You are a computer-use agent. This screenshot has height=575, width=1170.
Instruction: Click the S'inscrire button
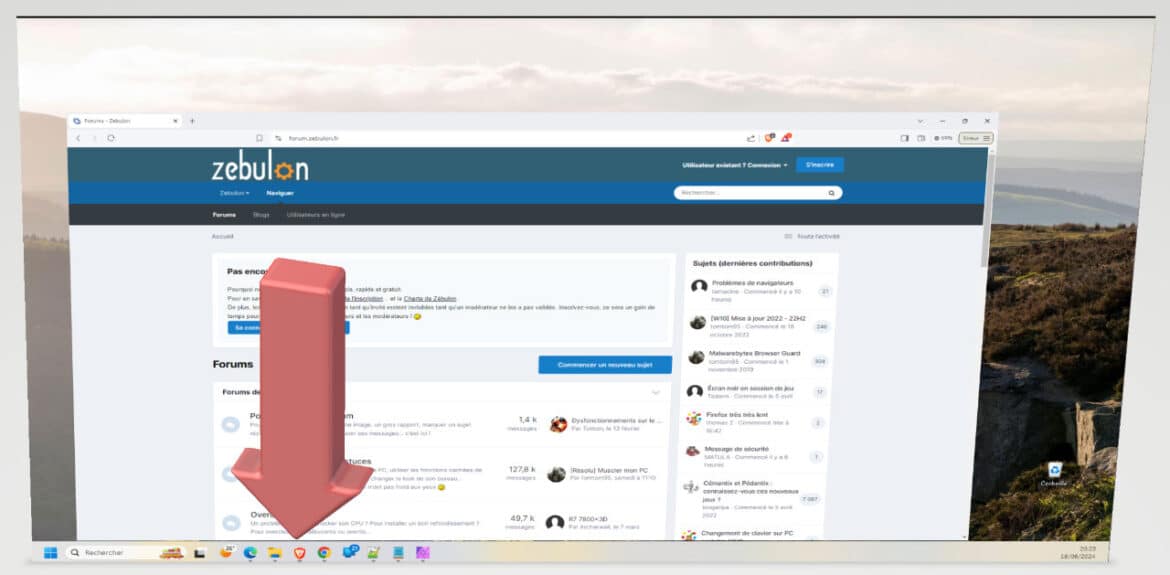(x=819, y=165)
